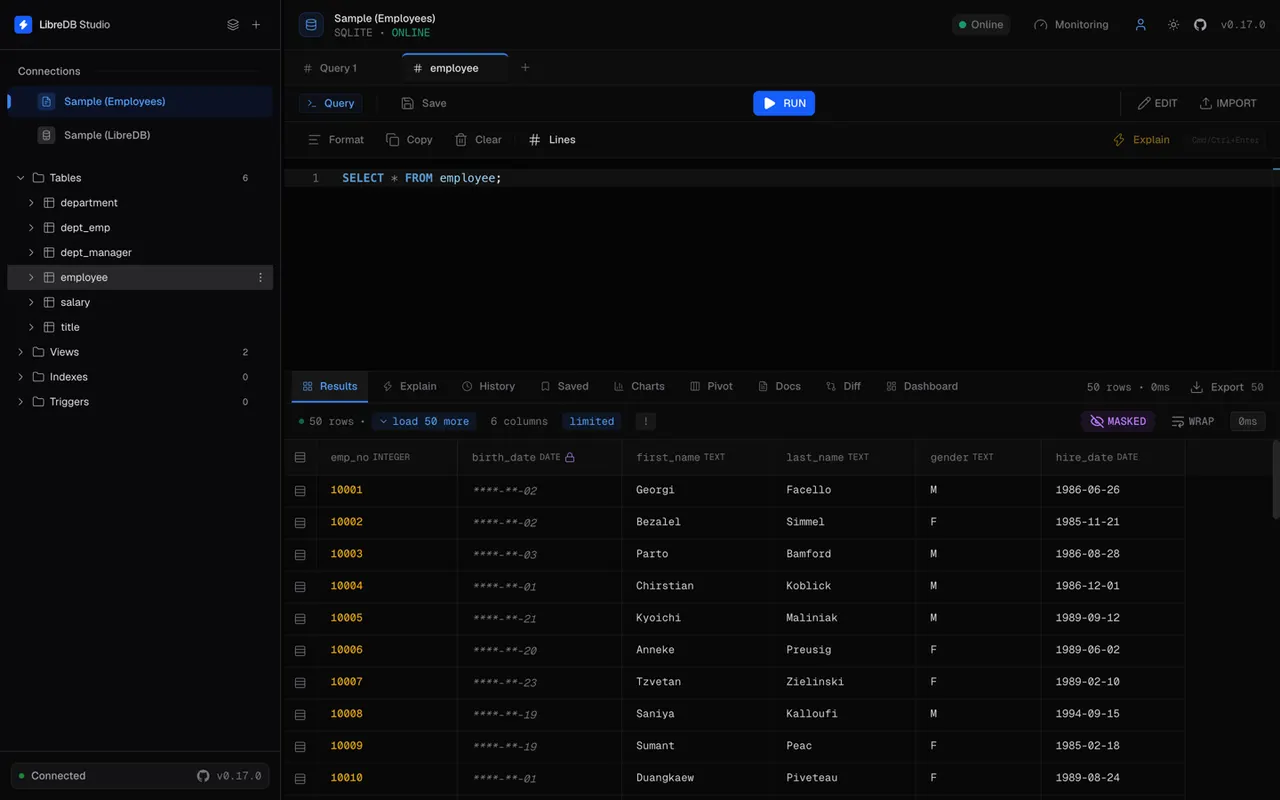Add a new query tab

525,68
